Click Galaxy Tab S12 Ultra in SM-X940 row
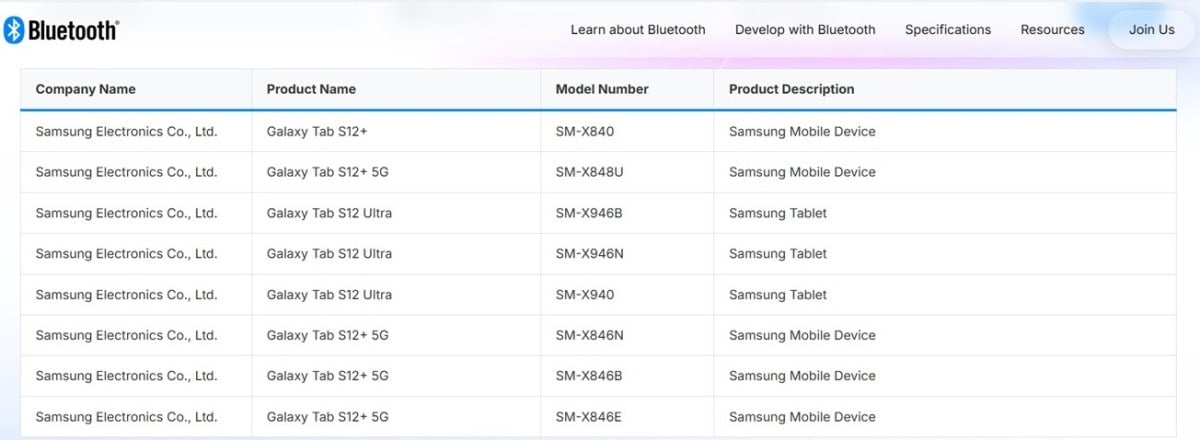This screenshot has width=1200, height=440. click(329, 295)
